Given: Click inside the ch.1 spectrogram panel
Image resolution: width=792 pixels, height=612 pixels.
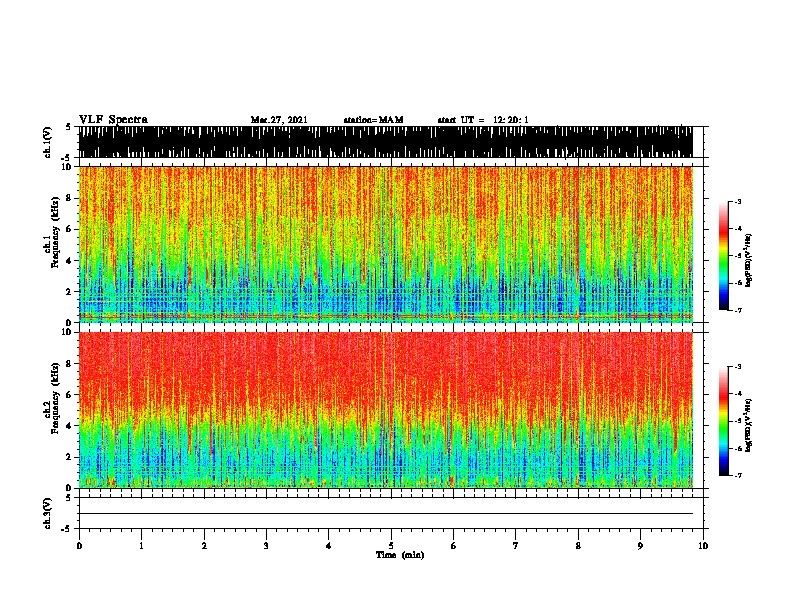Looking at the screenshot, I should pyautogui.click(x=385, y=244).
